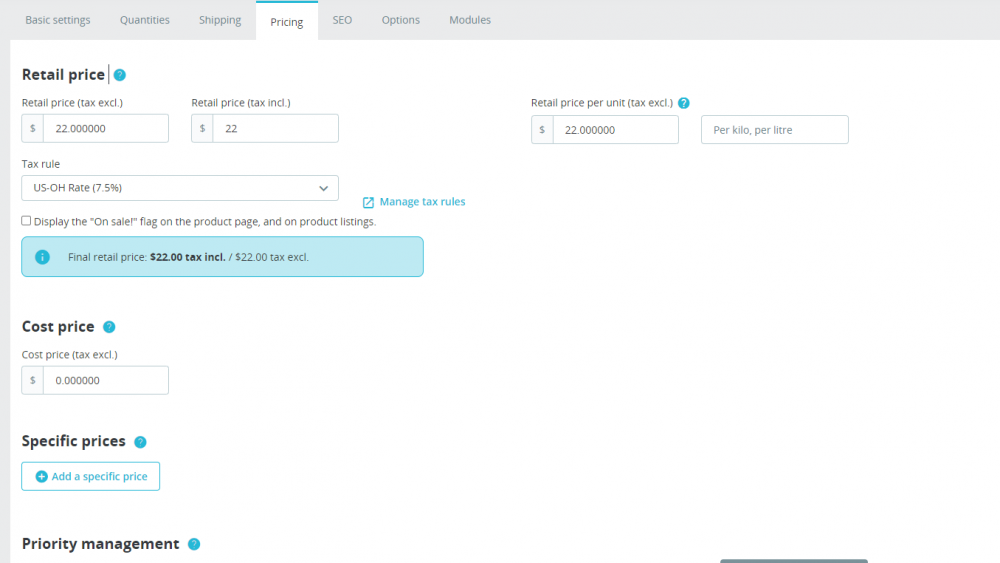Focus the Cost price (tax excl.) field
Screen dimensions: 1000x563
click(x=106, y=380)
